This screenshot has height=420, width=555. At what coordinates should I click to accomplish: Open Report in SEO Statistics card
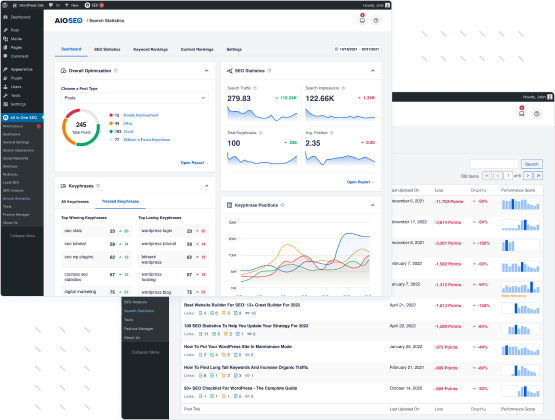[x=360, y=182]
